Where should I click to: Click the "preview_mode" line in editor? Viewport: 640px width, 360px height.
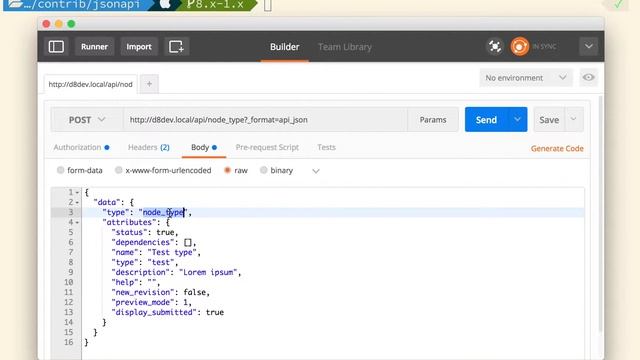coord(151,302)
